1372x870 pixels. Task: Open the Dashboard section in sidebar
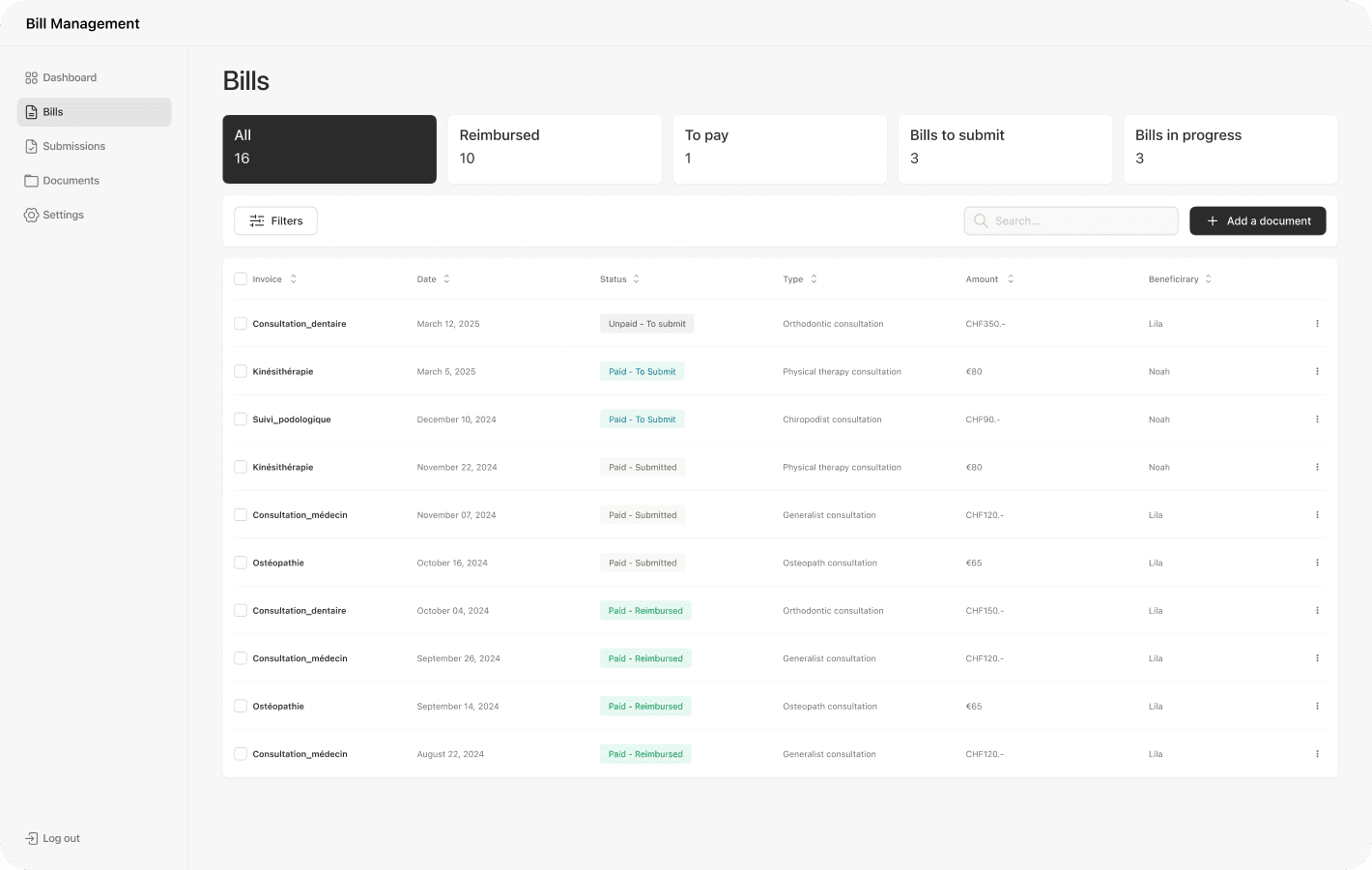tap(69, 77)
